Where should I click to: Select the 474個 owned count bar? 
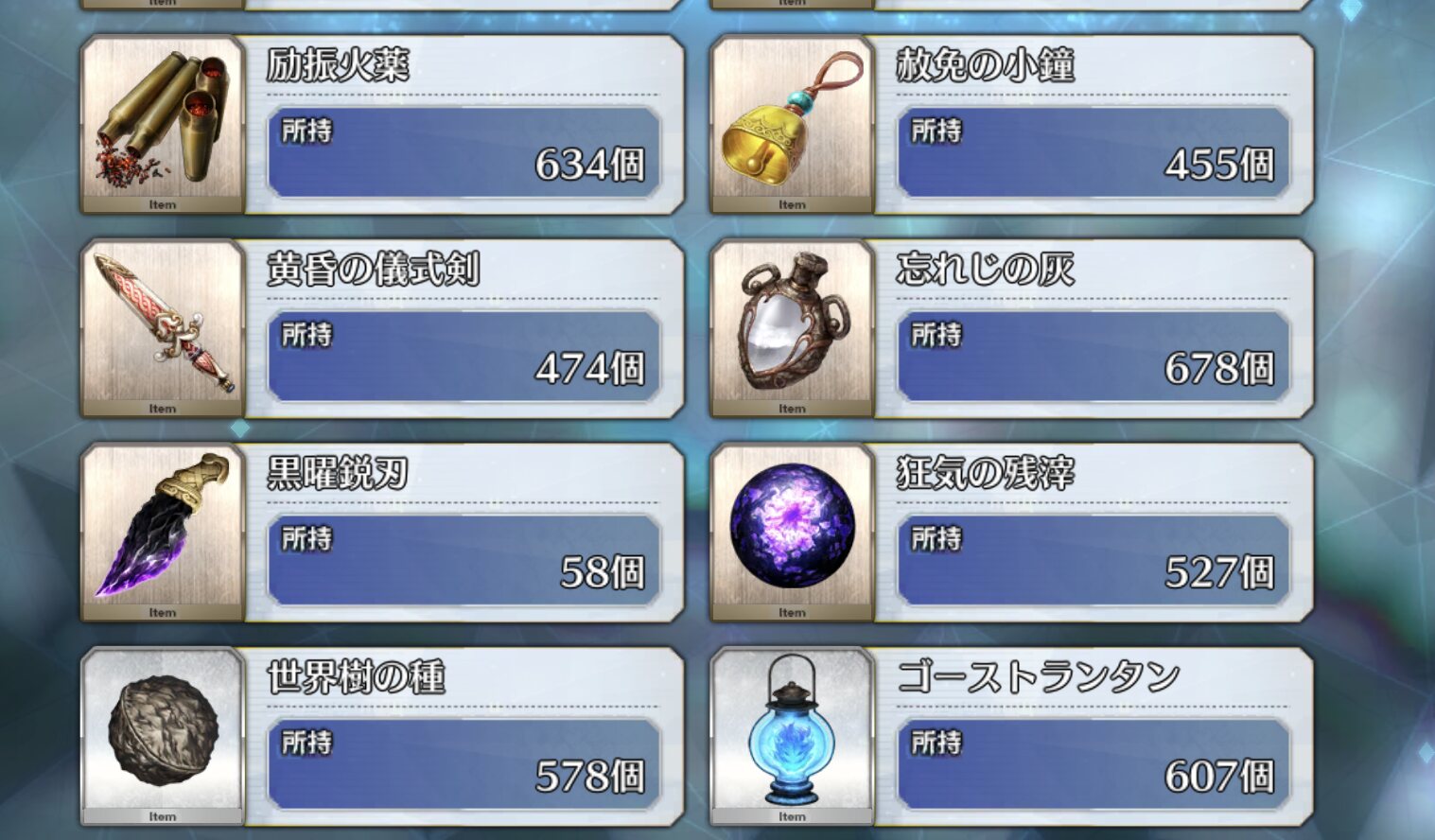coord(464,356)
